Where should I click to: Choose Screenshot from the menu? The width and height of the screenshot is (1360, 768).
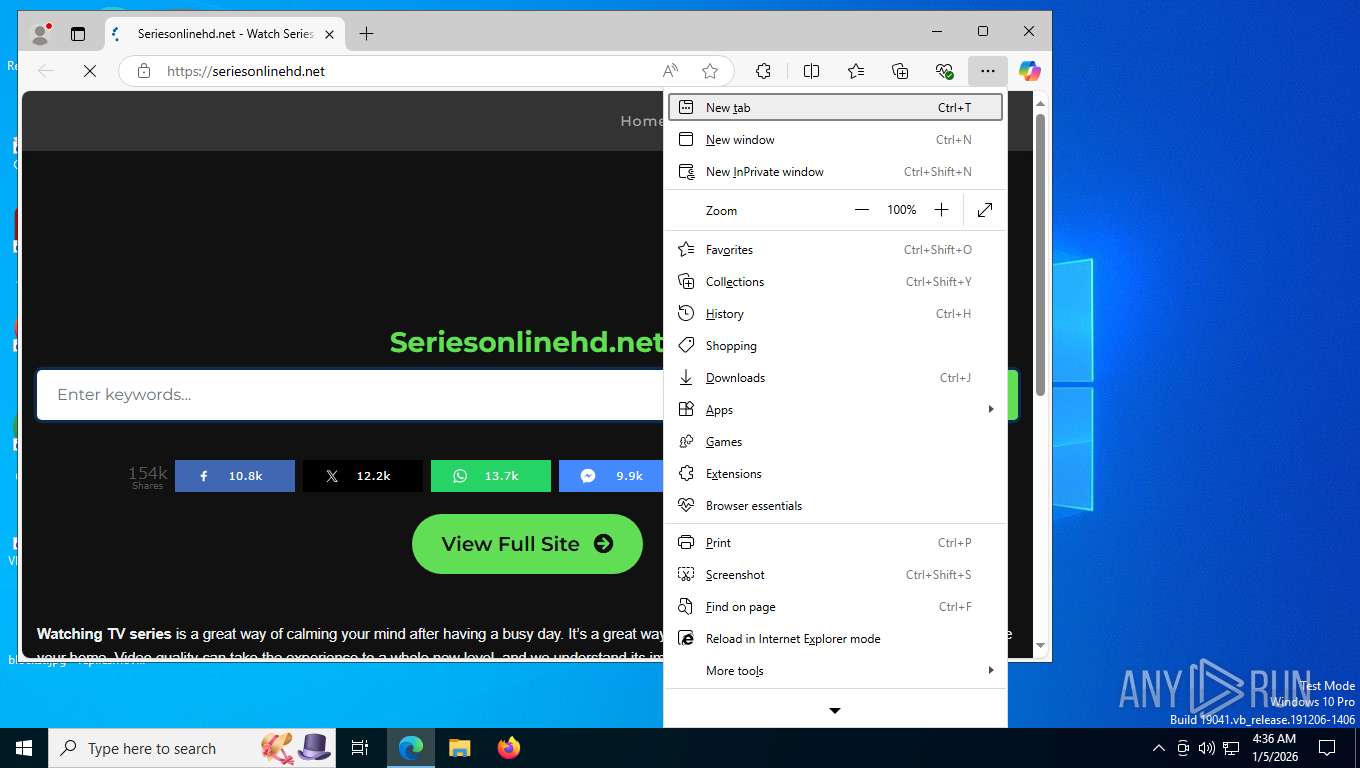coord(835,575)
